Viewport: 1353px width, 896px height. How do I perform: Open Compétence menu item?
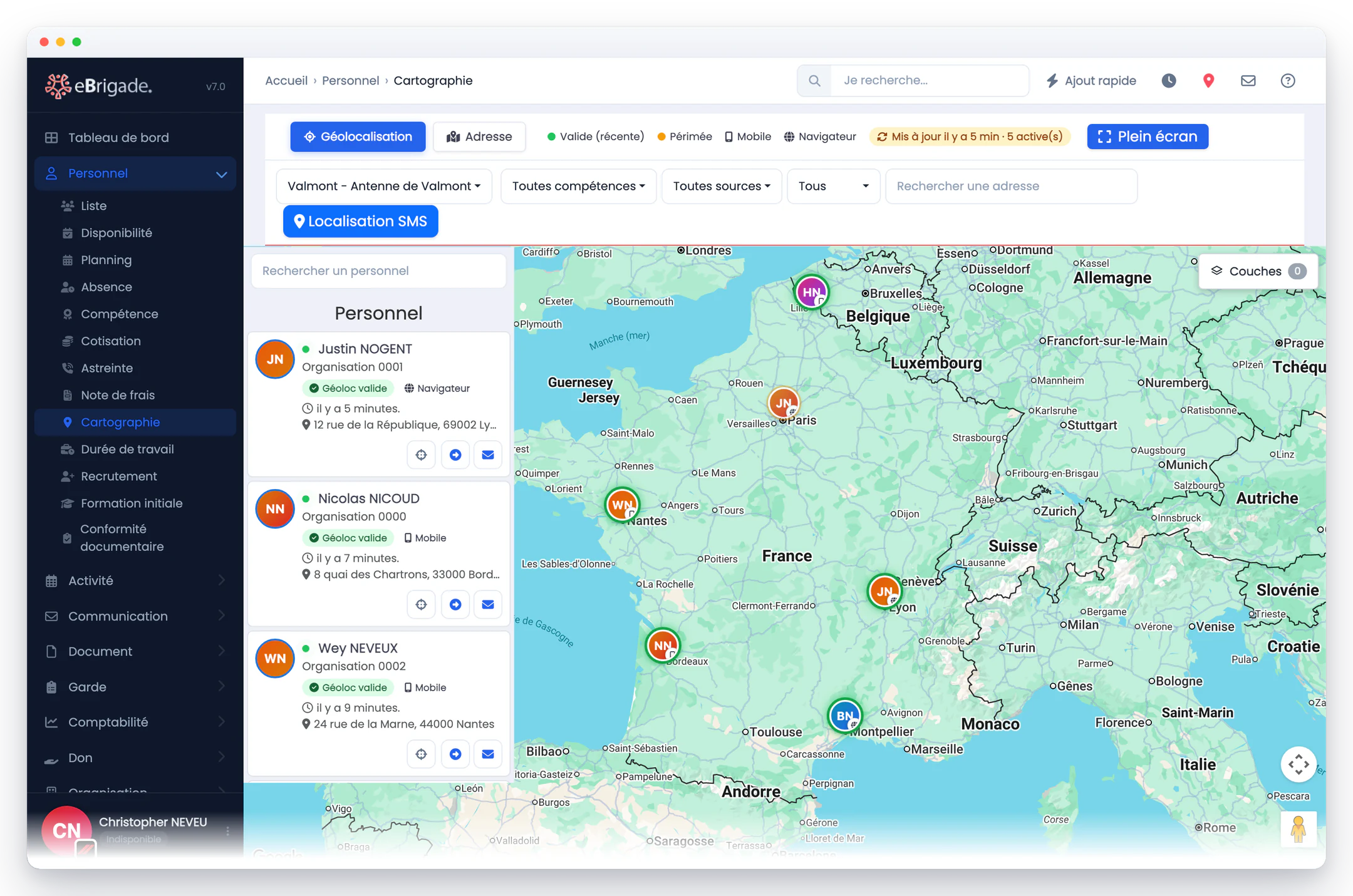coord(135,314)
